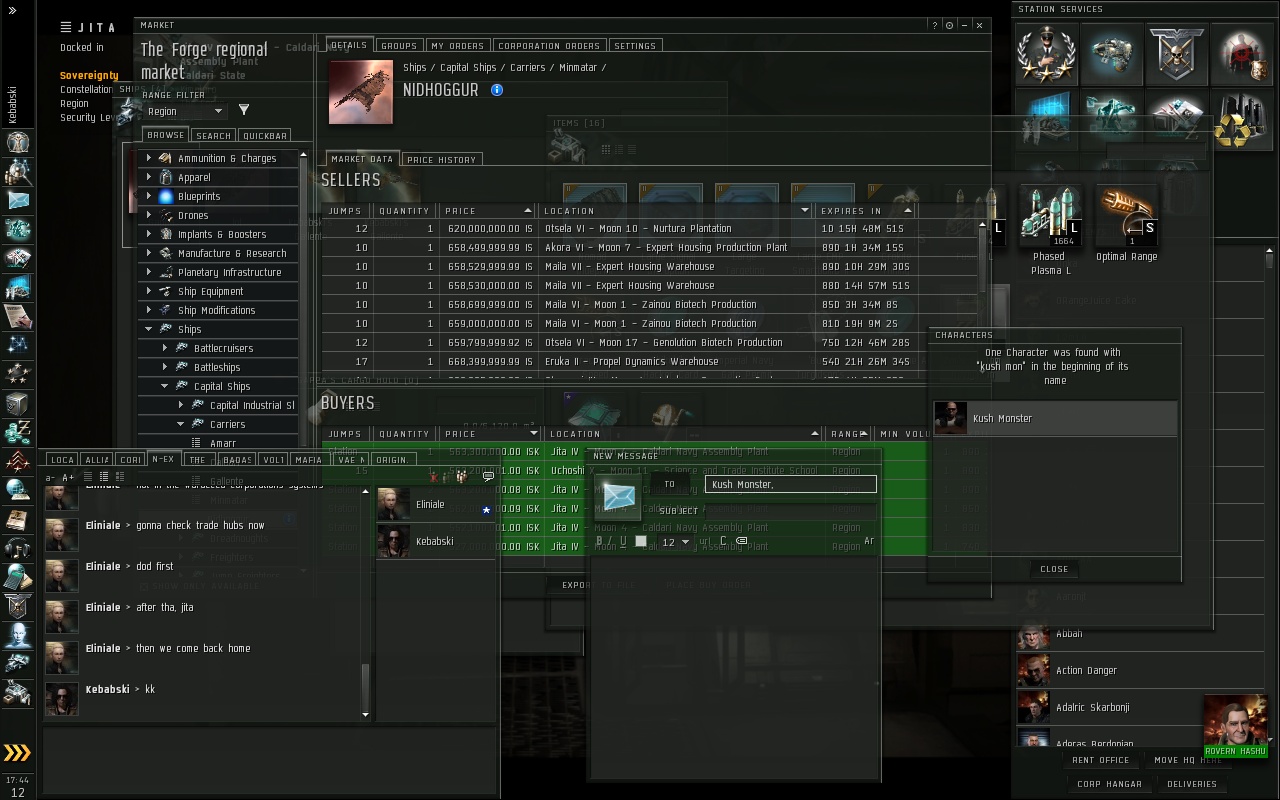
Task: Click the envelope icon in New Message
Action: 618,496
